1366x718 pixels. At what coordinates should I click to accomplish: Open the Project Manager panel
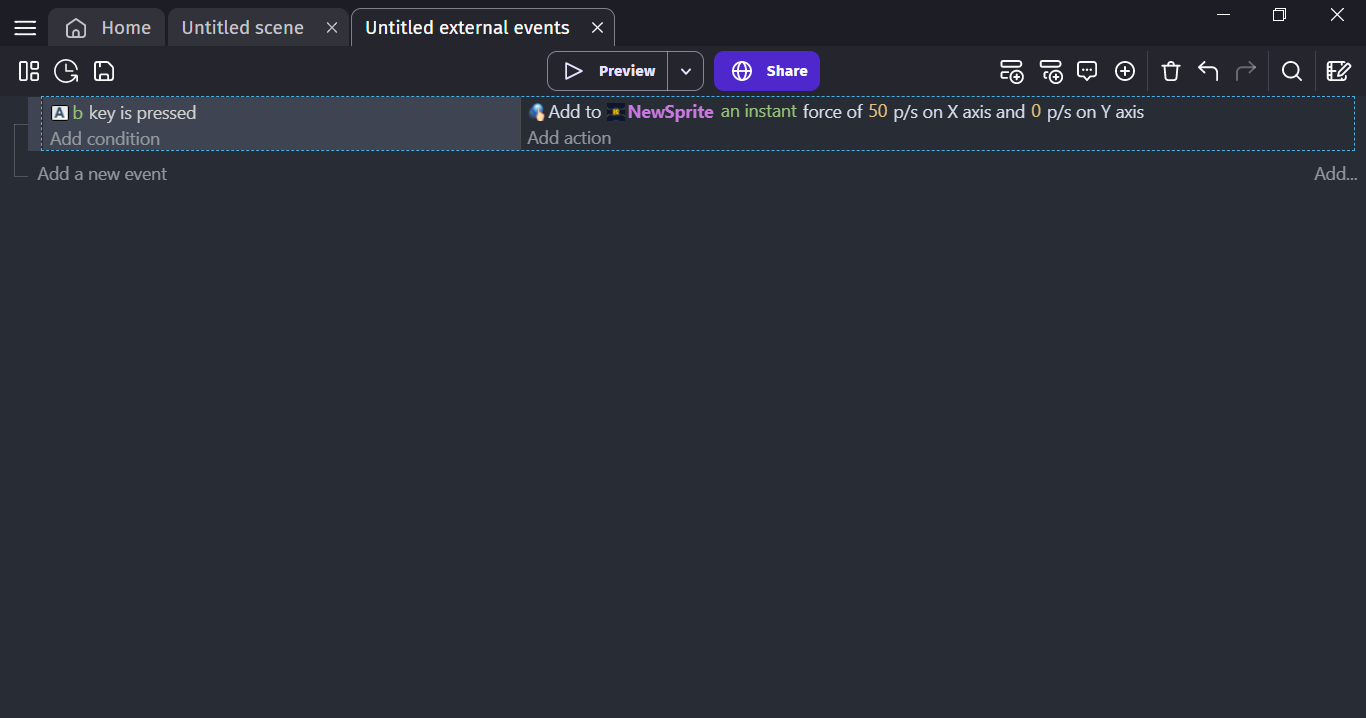(x=27, y=71)
